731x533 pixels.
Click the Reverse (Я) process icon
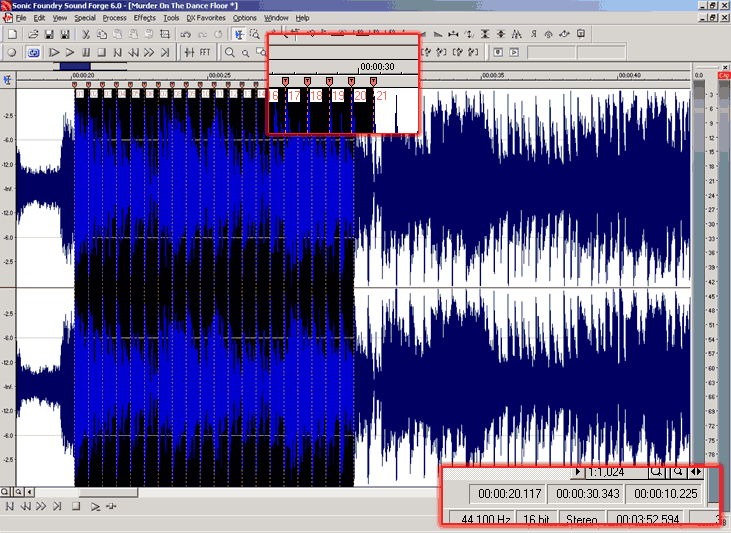pyautogui.click(x=533, y=34)
